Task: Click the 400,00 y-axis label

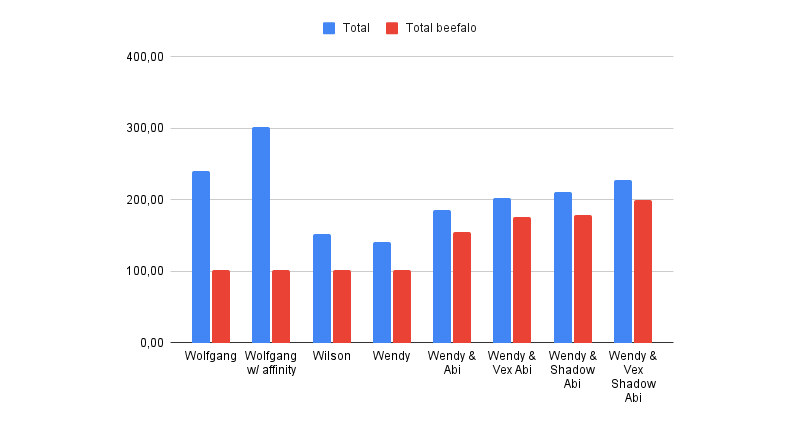Action: click(x=146, y=57)
